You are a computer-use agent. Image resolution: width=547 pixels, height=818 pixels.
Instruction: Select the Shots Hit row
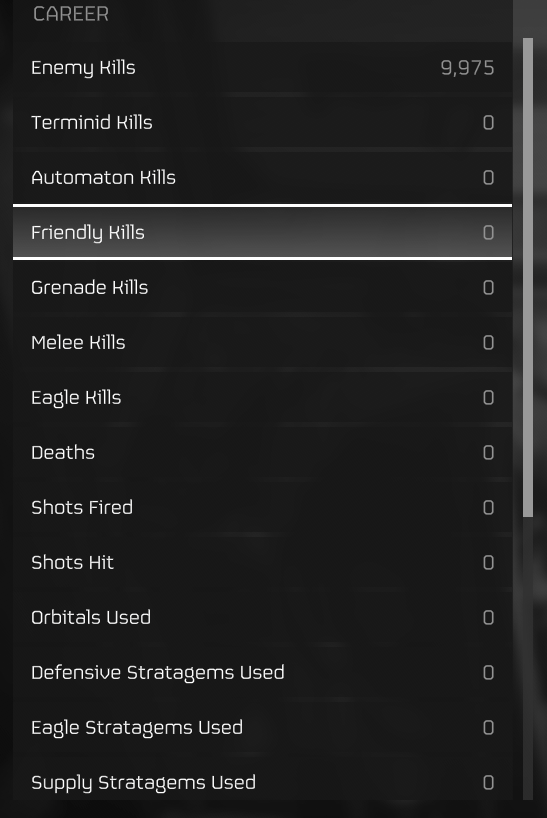[262, 562]
